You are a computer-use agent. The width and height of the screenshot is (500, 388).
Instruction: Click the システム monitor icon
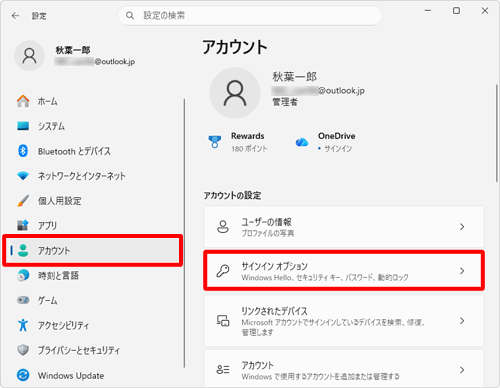point(23,126)
